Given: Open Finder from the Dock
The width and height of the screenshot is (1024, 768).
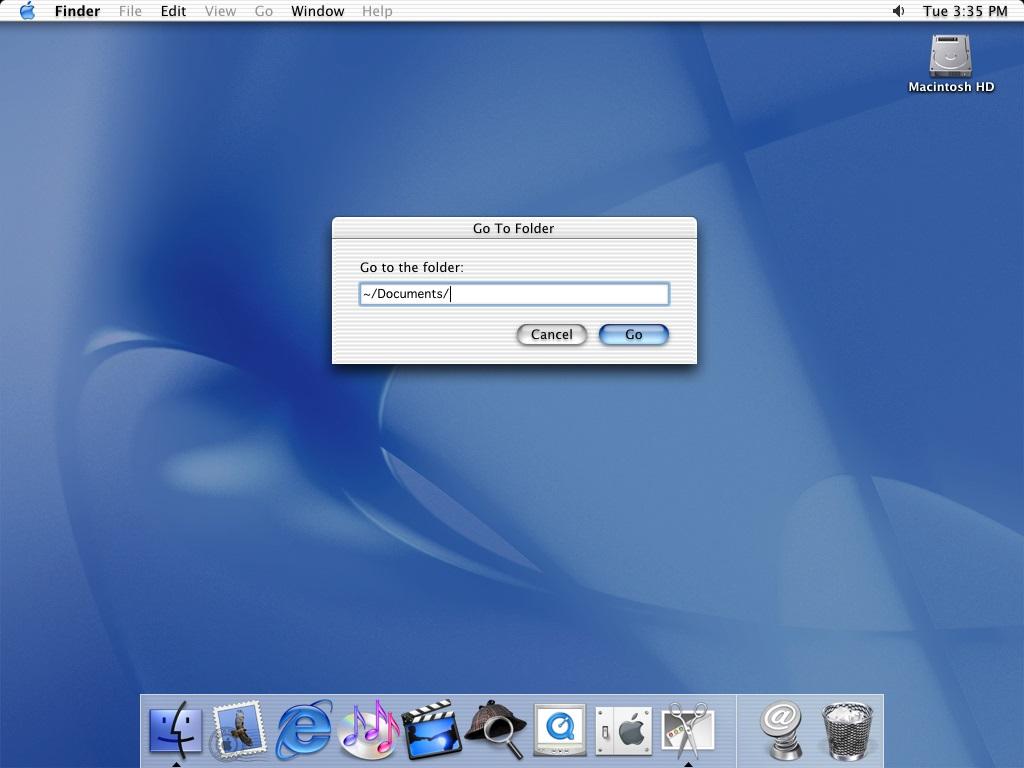Looking at the screenshot, I should (176, 730).
